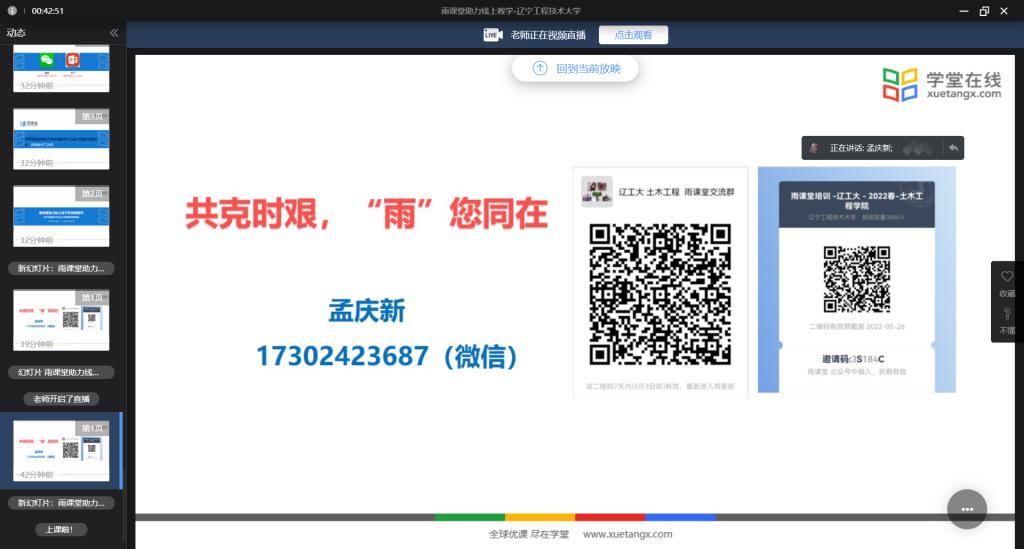The height and width of the screenshot is (549, 1024).
Task: Click the name 孟庆新 on the slide
Action: [x=366, y=311]
